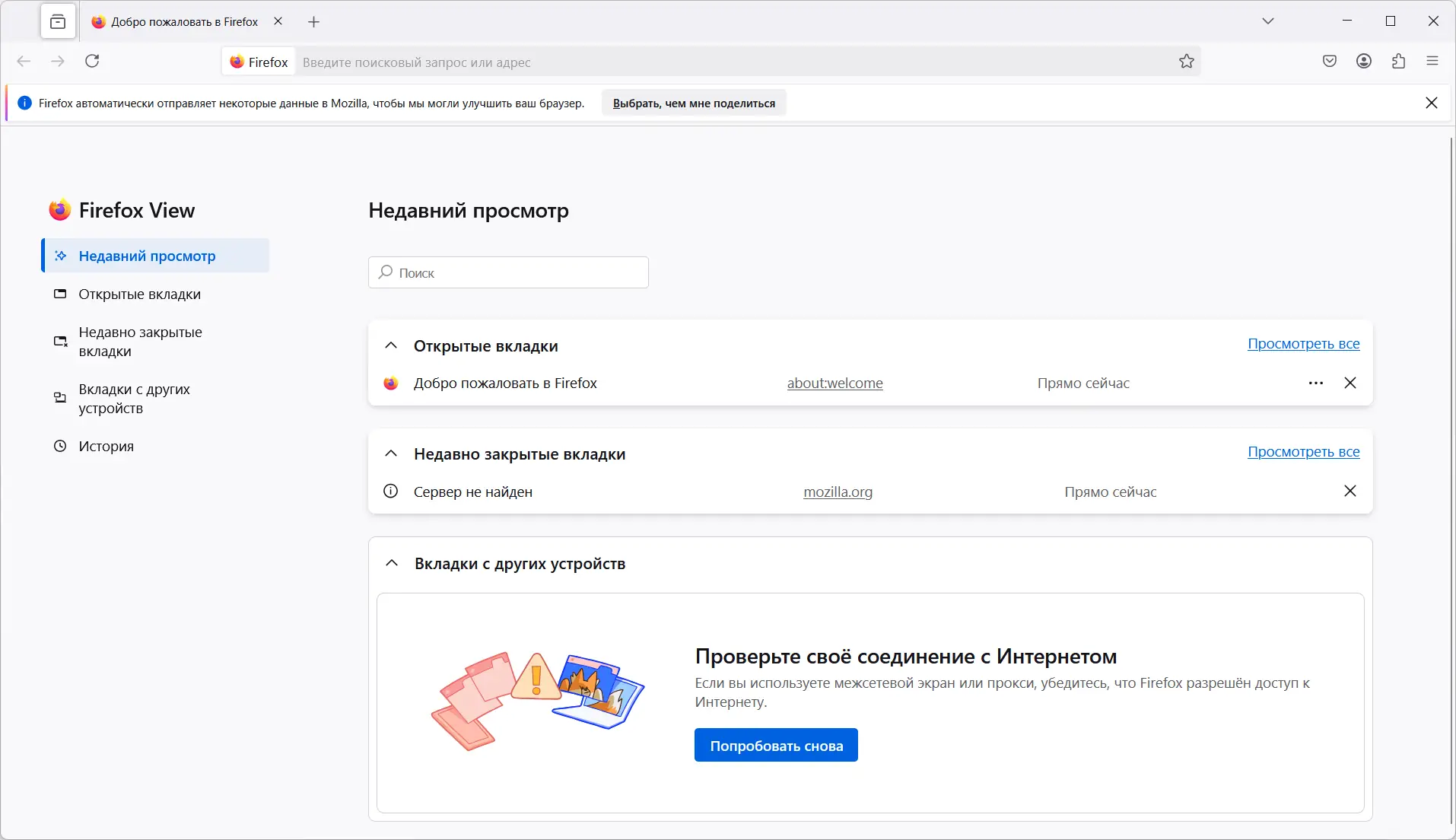Click the page reload icon
The height and width of the screenshot is (840, 1456).
[92, 62]
